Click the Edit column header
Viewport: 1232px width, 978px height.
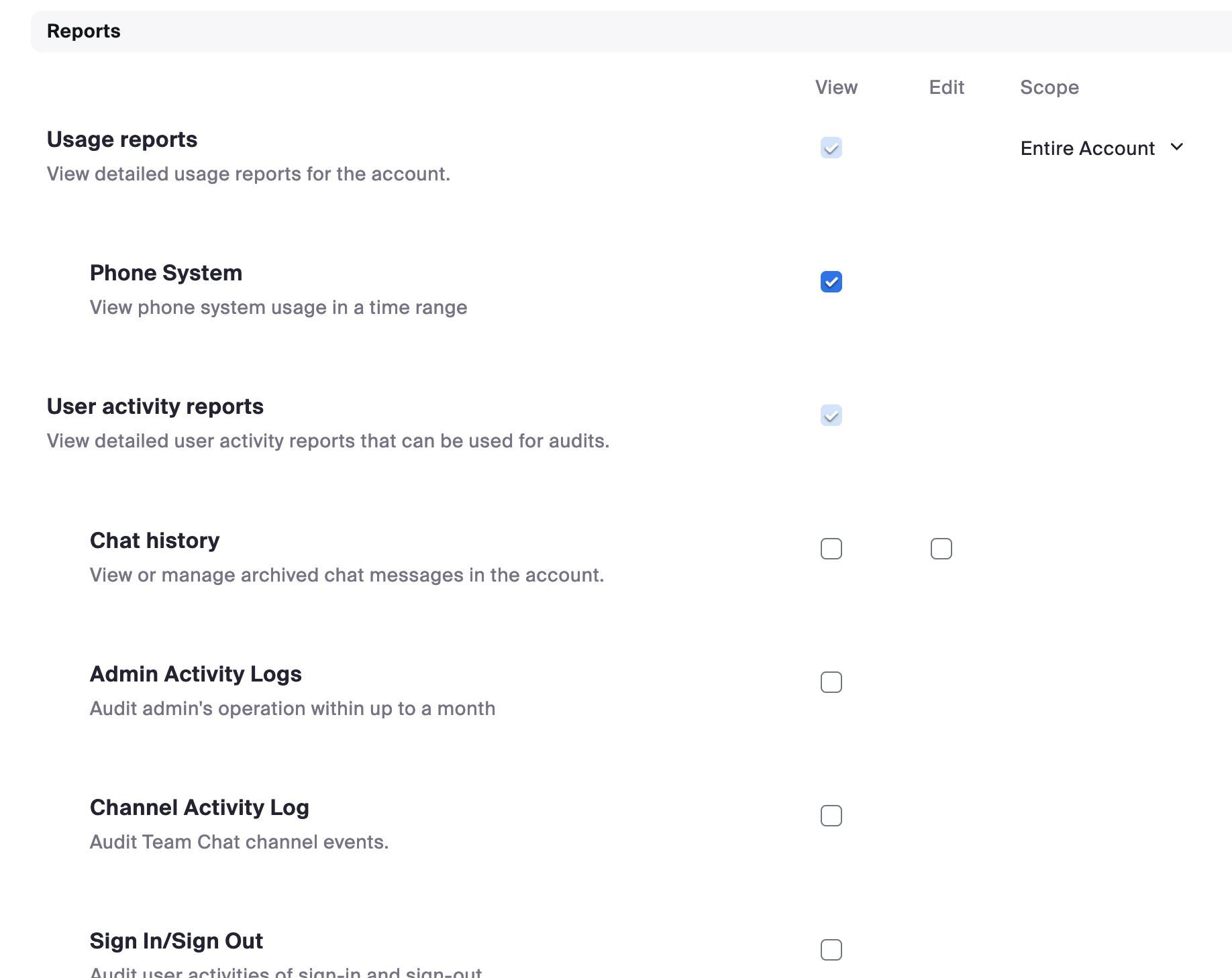pos(946,87)
